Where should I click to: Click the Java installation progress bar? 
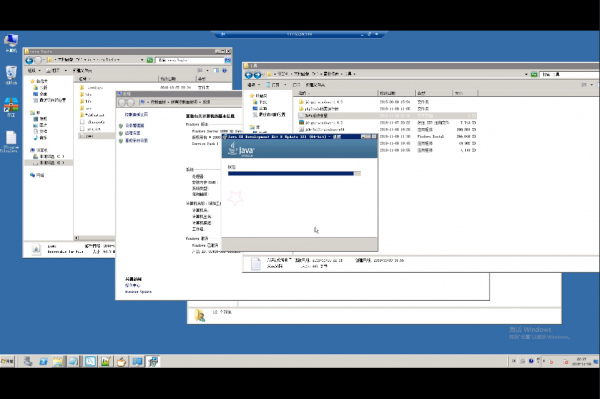[x=294, y=173]
